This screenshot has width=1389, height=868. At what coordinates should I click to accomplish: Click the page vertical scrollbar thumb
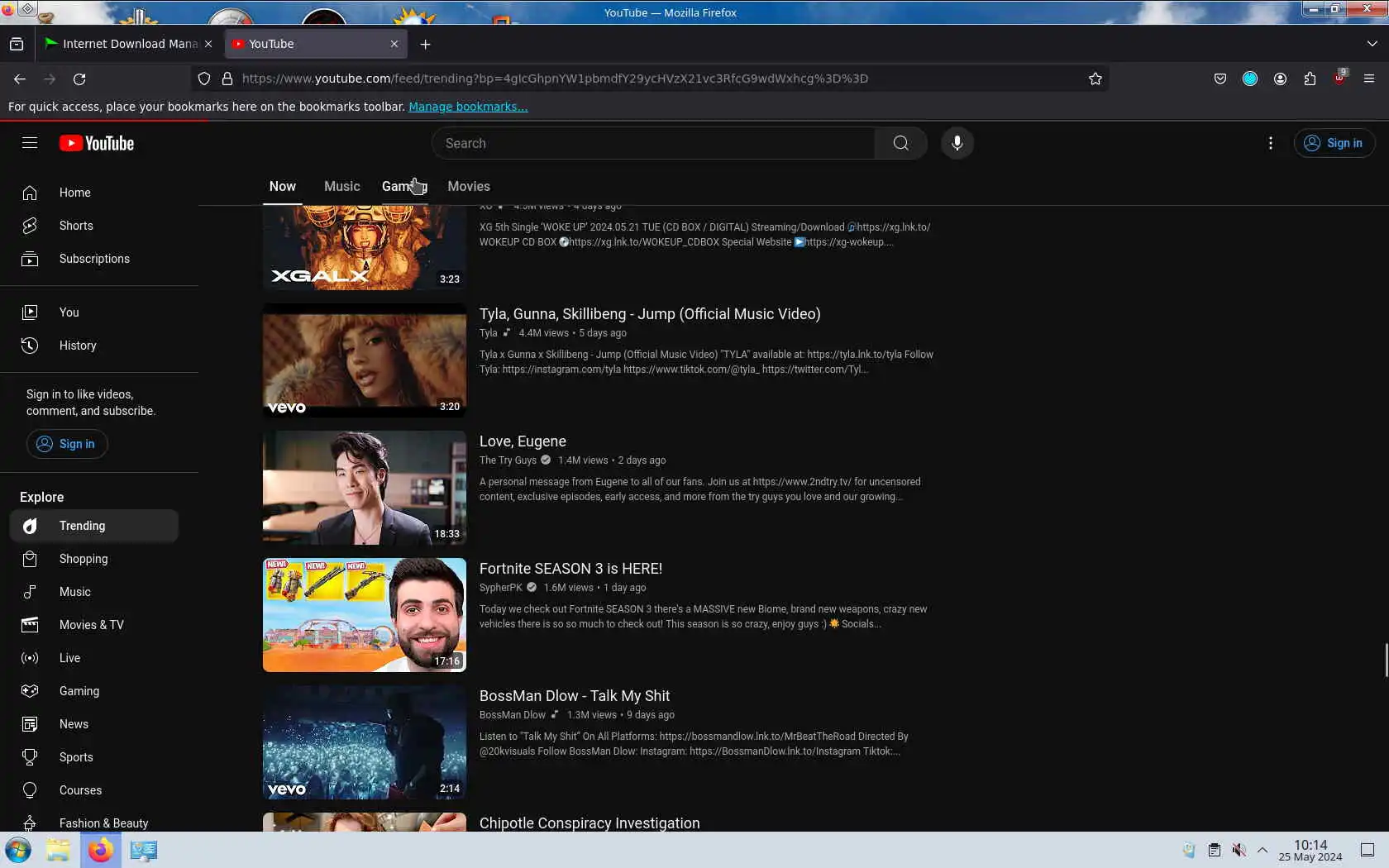(1386, 660)
